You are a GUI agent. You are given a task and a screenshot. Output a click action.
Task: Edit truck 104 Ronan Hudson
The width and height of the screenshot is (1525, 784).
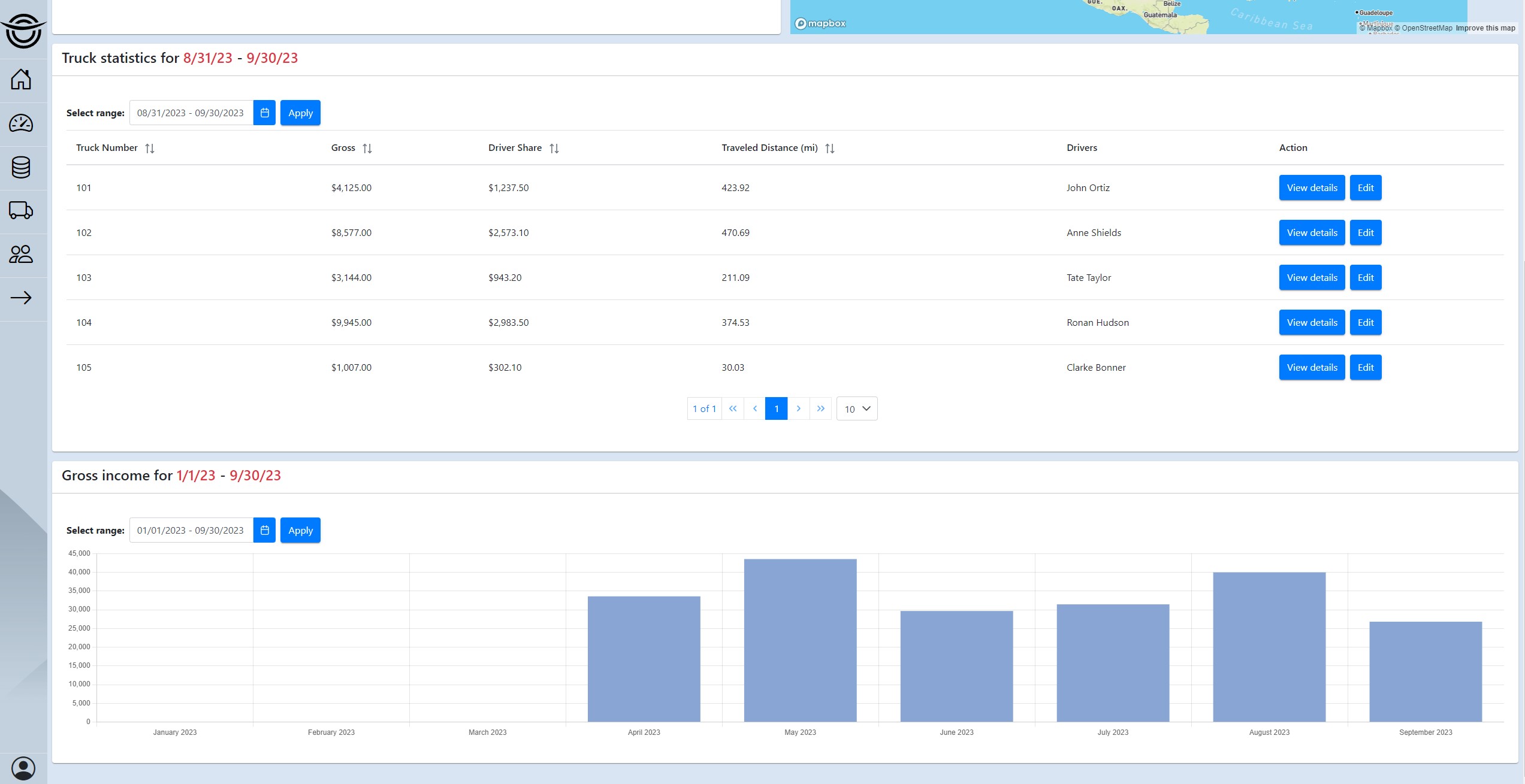[1365, 323]
